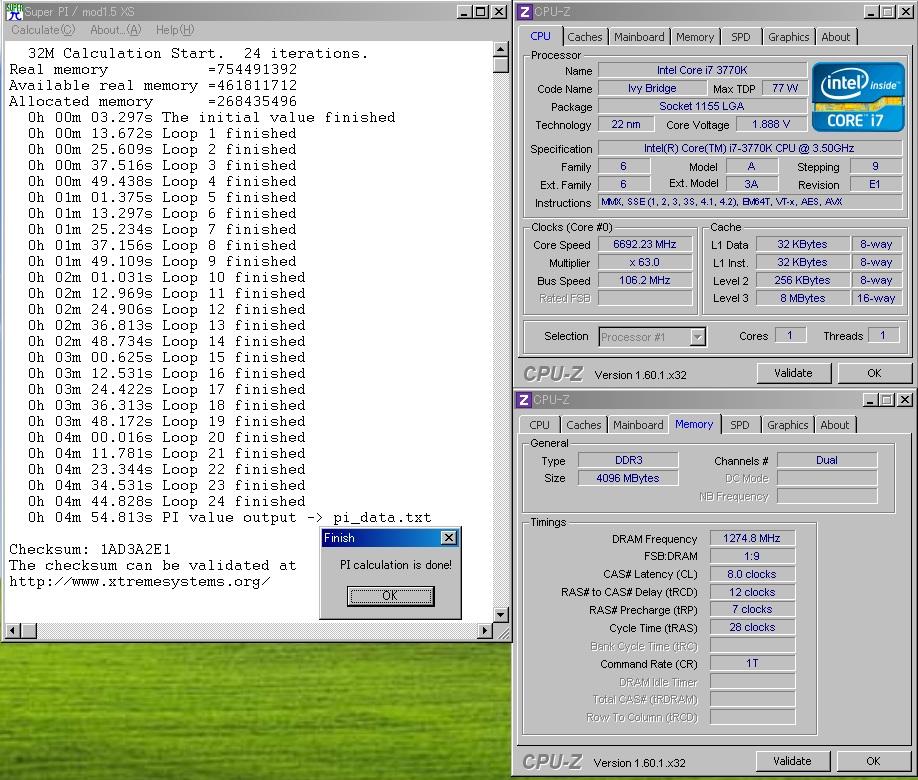Select the SPD tab in upper CPU-Z
The image size is (918, 780).
pos(741,37)
